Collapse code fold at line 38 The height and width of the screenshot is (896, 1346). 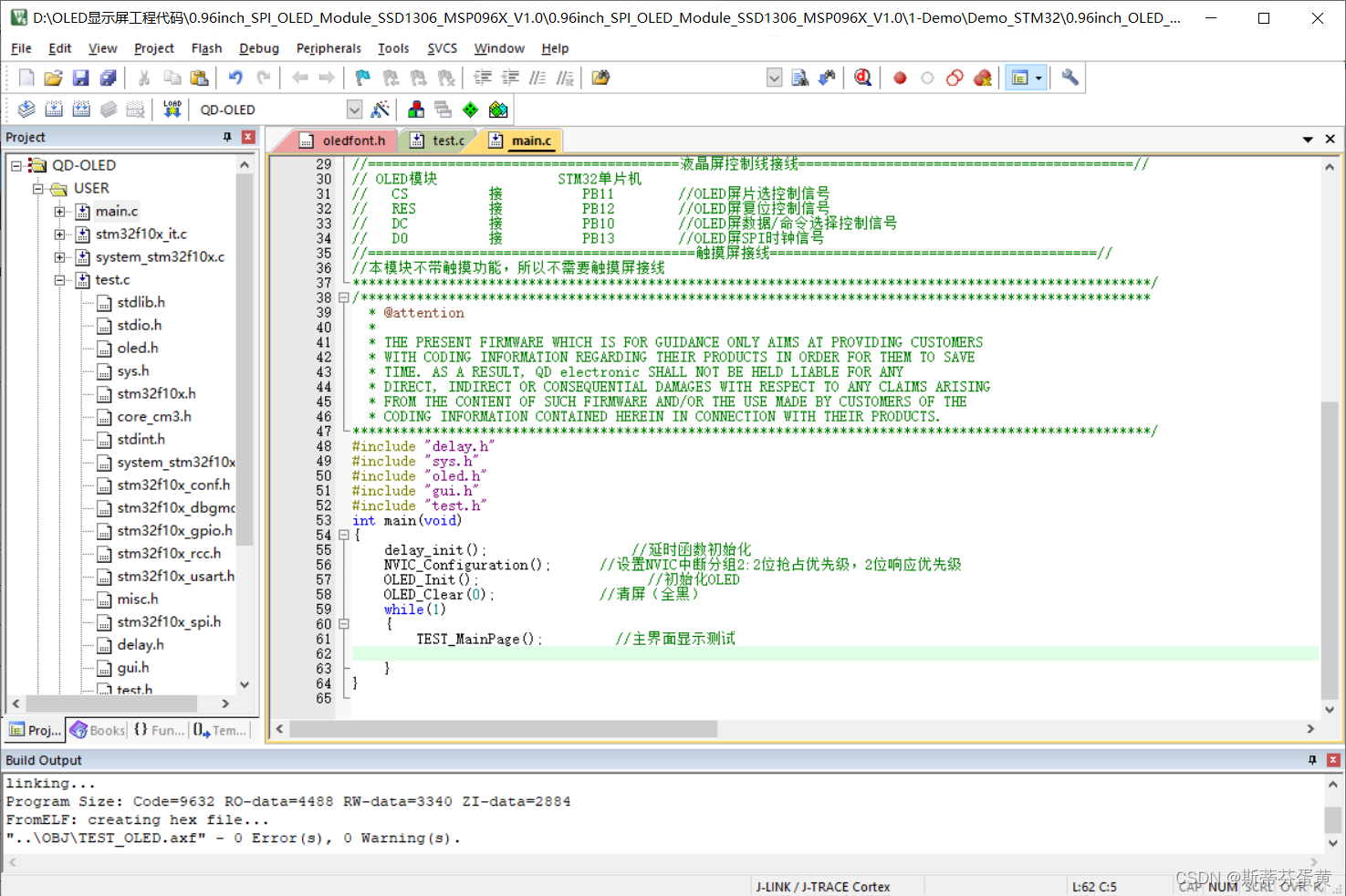[344, 297]
